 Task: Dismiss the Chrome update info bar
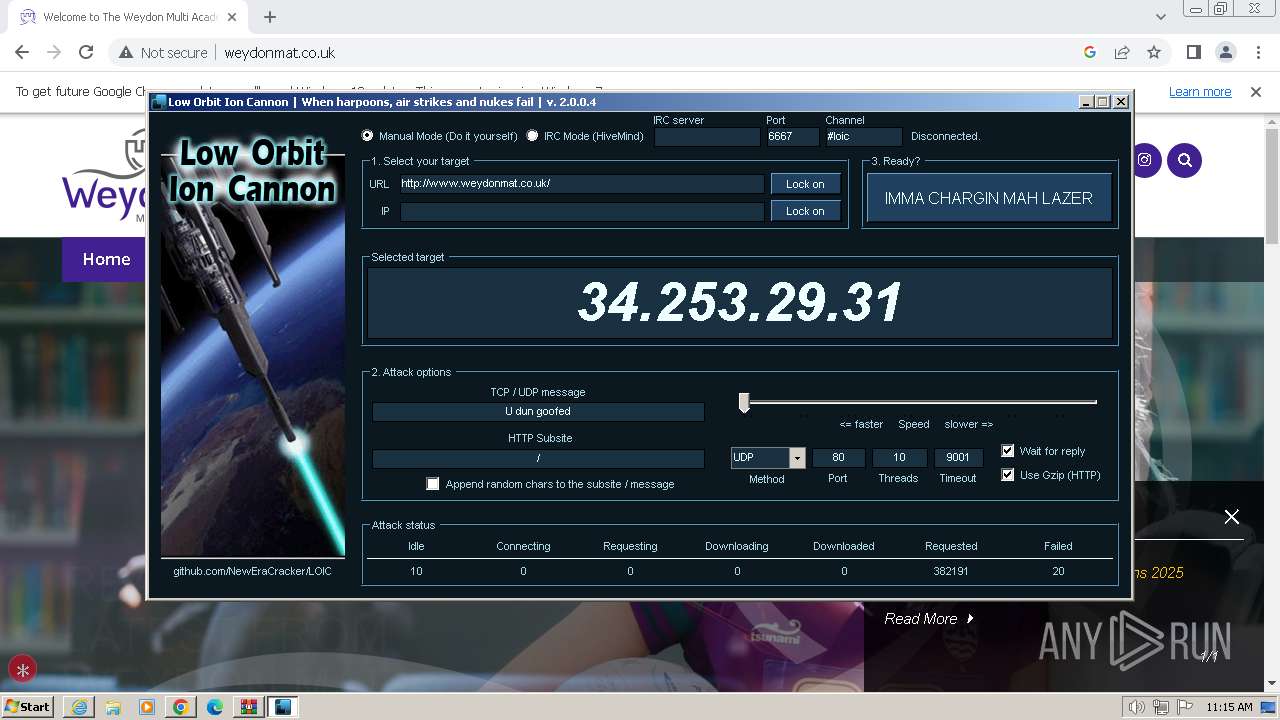pyautogui.click(x=1256, y=91)
